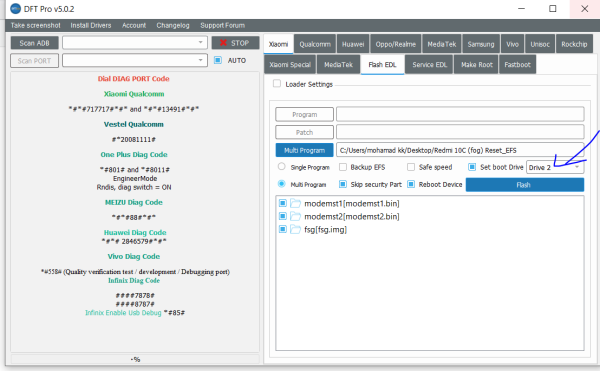Click the Scan PORT button

click(x=34, y=60)
